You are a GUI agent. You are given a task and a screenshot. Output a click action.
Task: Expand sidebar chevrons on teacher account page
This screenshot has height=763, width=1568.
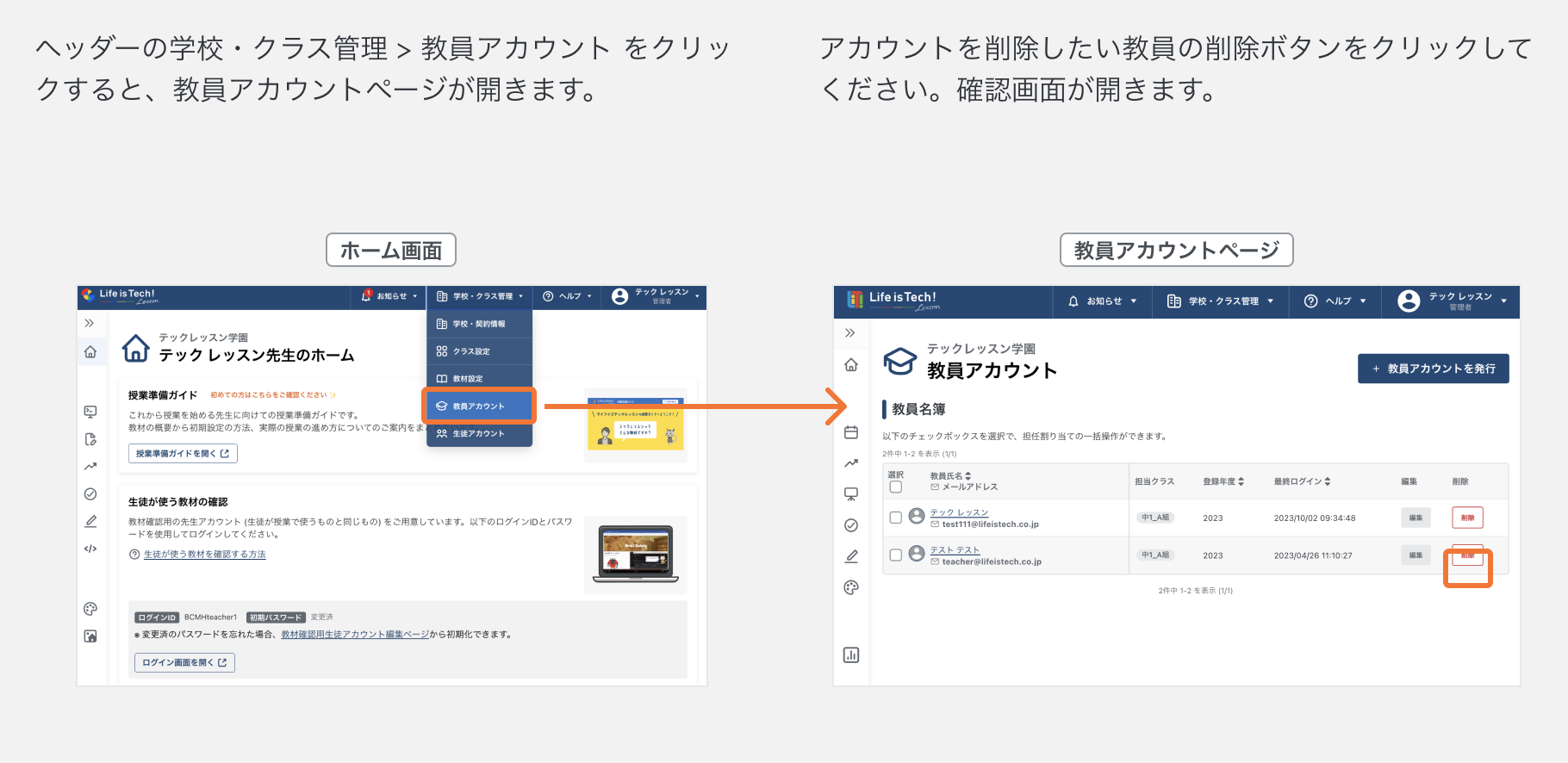850,332
